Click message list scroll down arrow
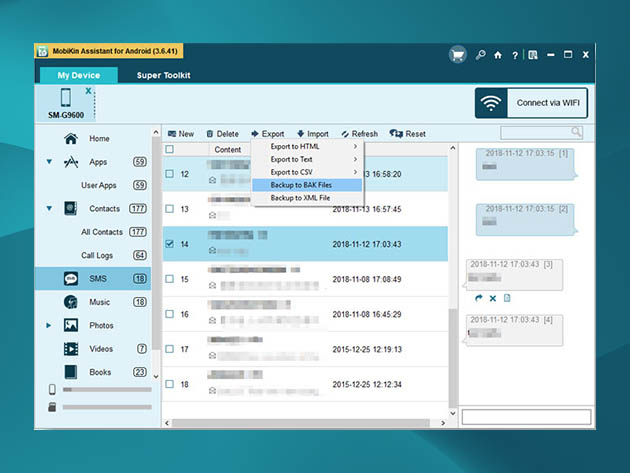The height and width of the screenshot is (473, 630). point(453,413)
